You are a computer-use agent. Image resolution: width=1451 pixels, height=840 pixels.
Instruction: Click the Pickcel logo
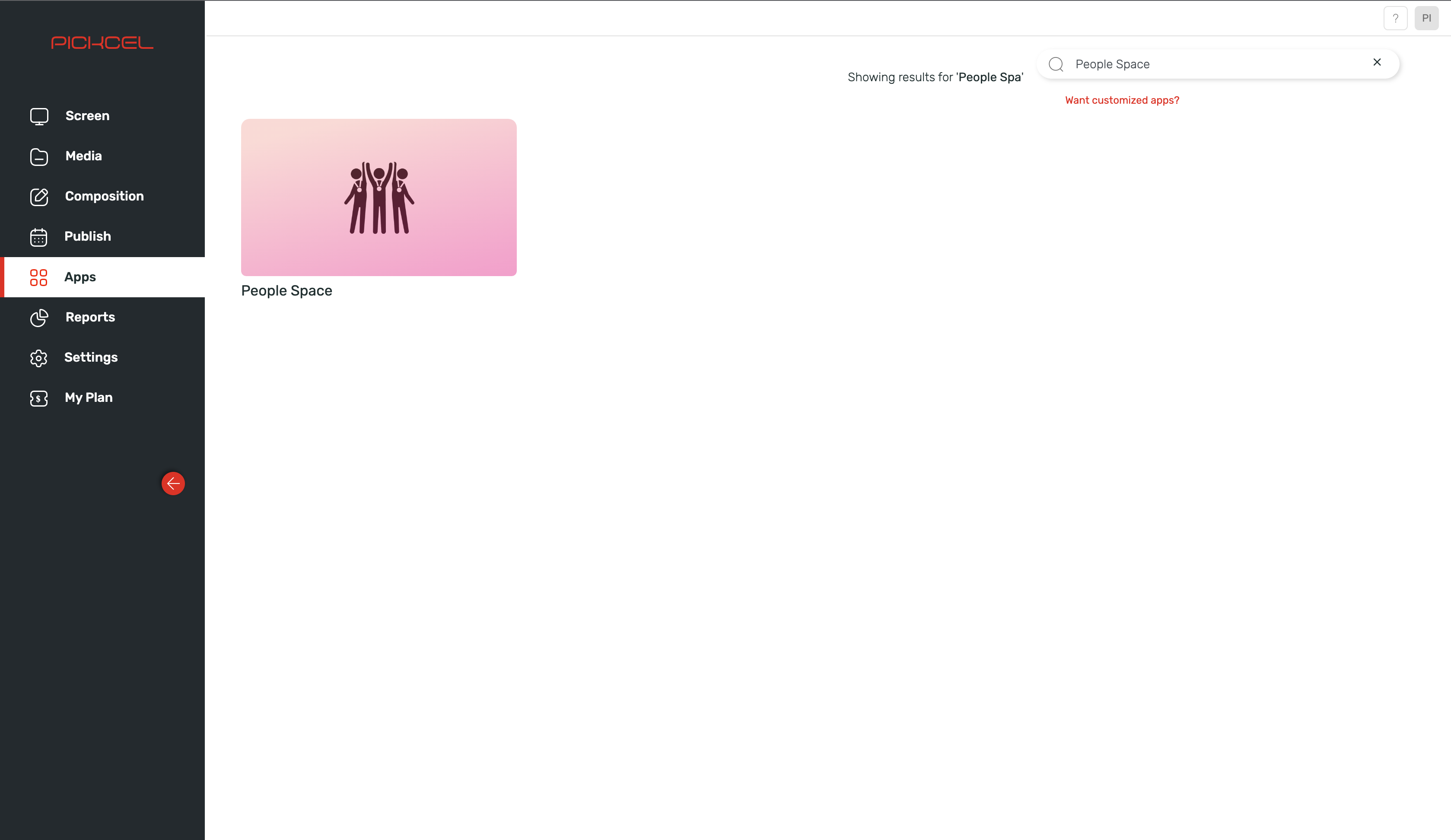102,43
